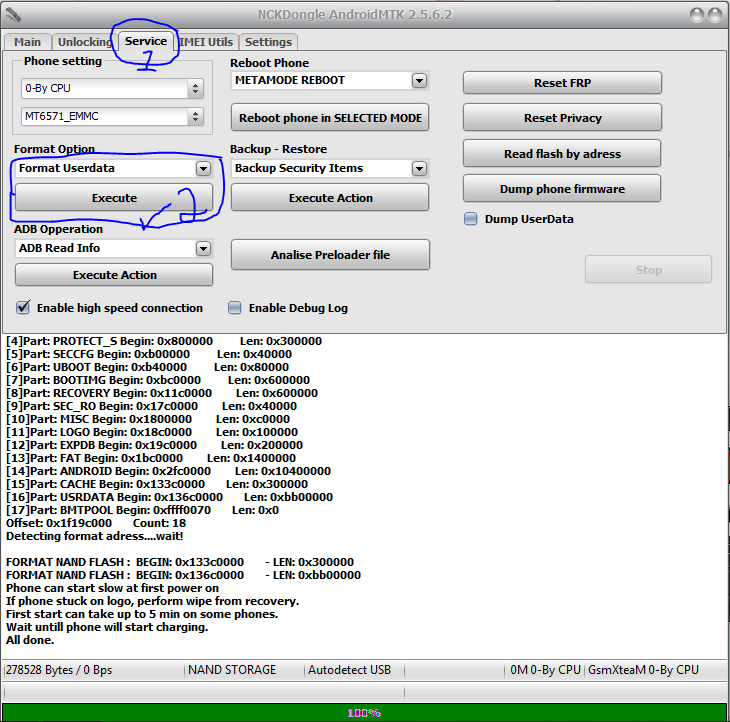Click 'Autodetect USB' in status bar
This screenshot has width=730, height=722.
[349, 670]
